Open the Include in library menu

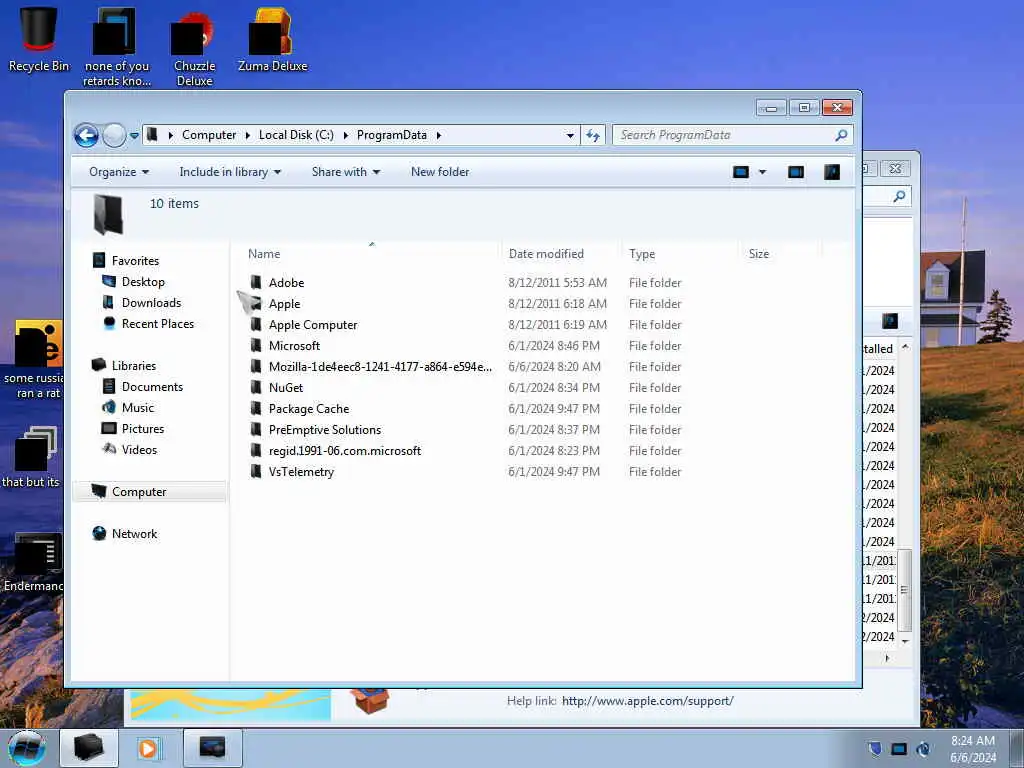coord(230,172)
